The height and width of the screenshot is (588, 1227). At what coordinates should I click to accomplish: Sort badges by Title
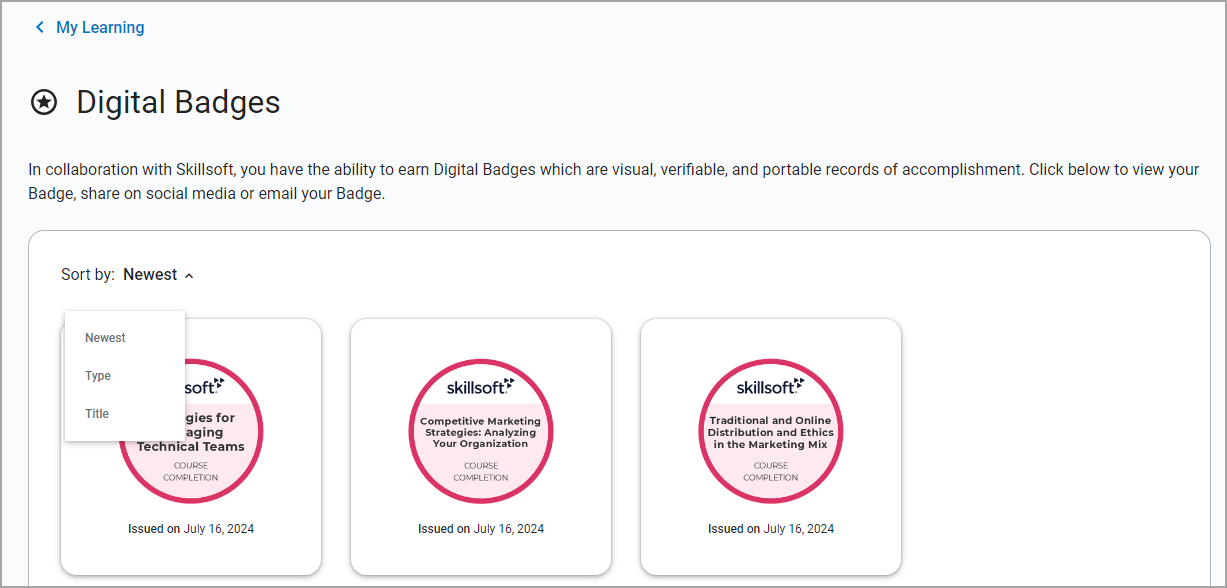97,414
